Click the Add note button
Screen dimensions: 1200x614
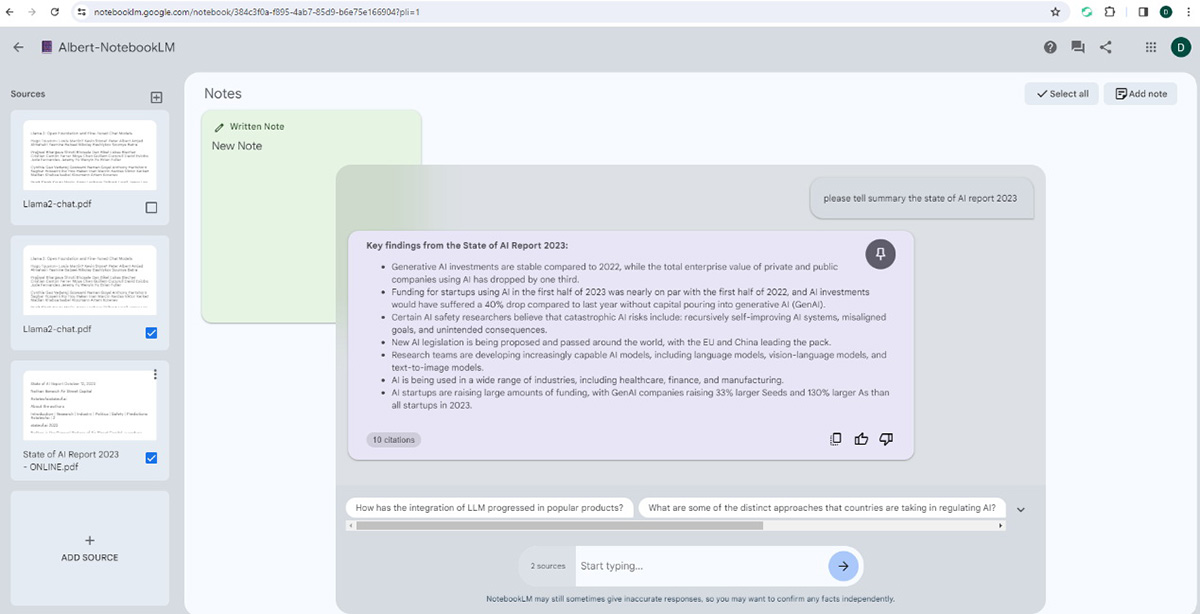[x=1141, y=94]
